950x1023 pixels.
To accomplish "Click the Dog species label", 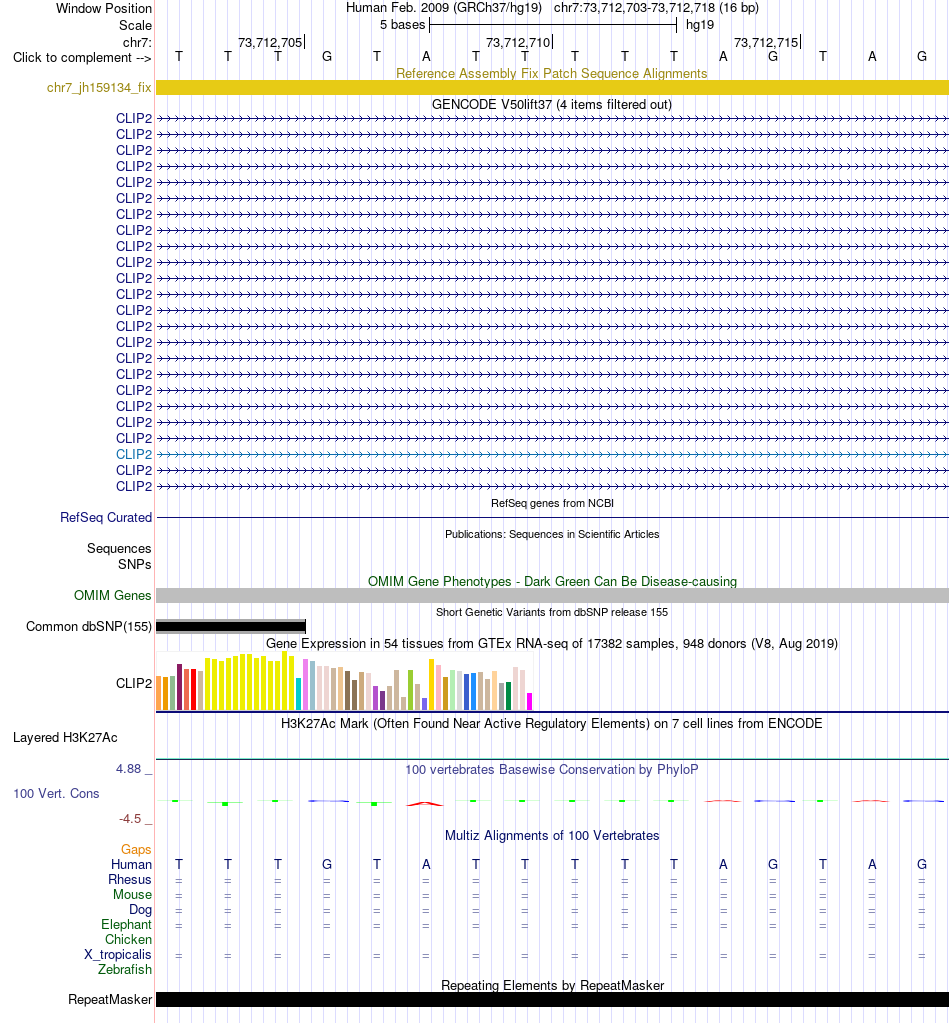I will 140,909.
